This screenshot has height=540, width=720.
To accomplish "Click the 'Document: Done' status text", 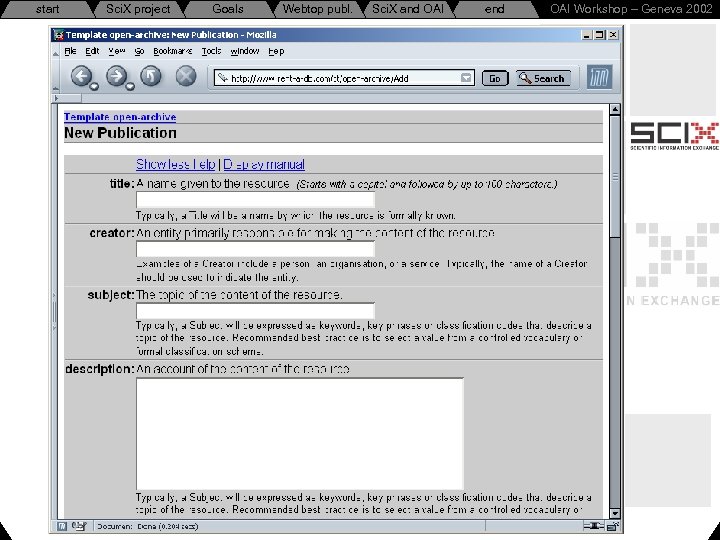I will pyautogui.click(x=147, y=526).
